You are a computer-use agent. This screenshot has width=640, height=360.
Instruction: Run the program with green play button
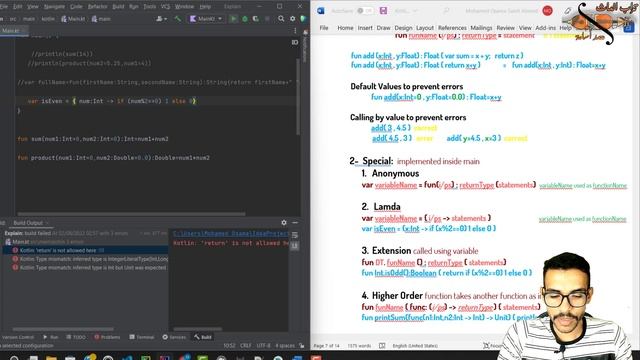[x=233, y=19]
